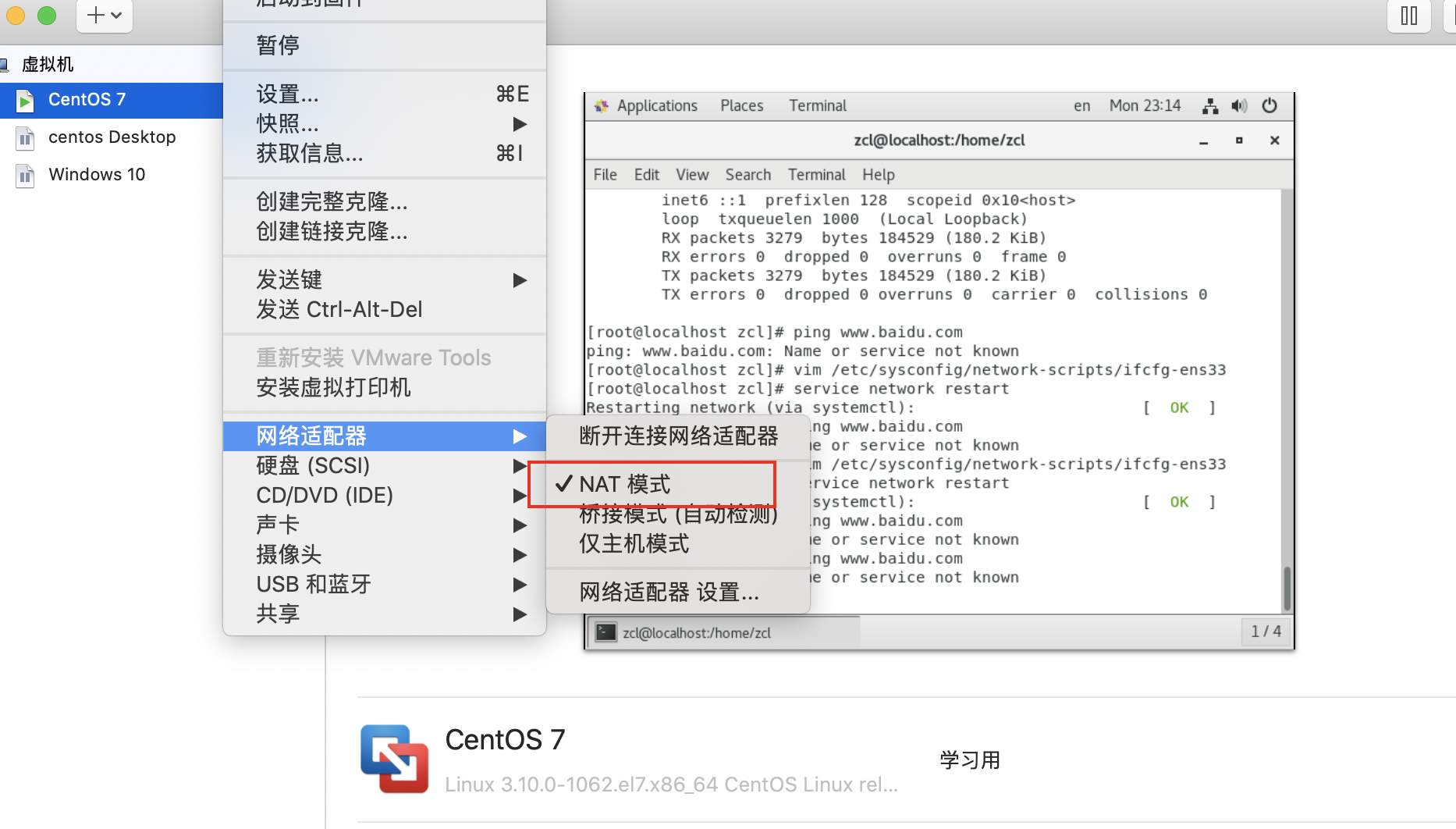Viewport: 1456px width, 829px height.
Task: Expand the CD/DVD (IDE) submenu
Action: pos(384,495)
